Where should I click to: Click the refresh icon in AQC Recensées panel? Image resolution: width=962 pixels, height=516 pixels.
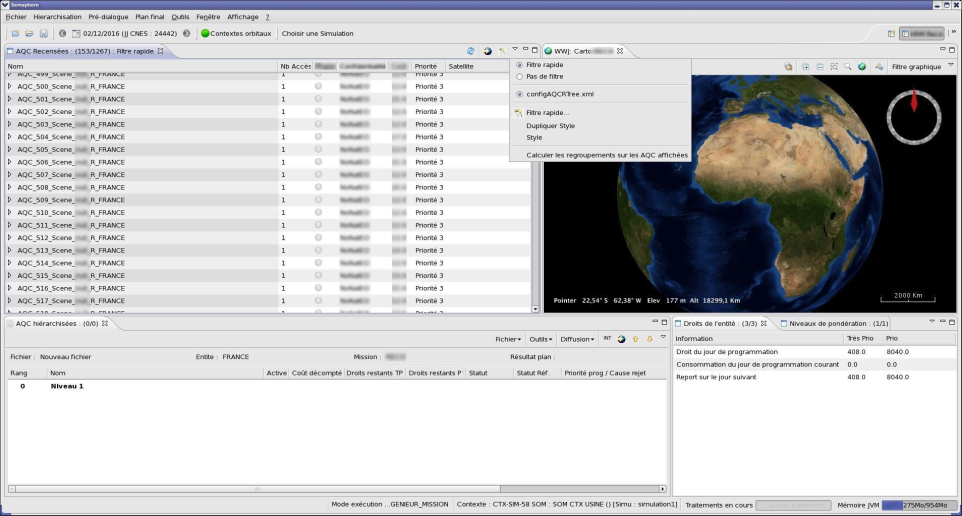click(470, 51)
